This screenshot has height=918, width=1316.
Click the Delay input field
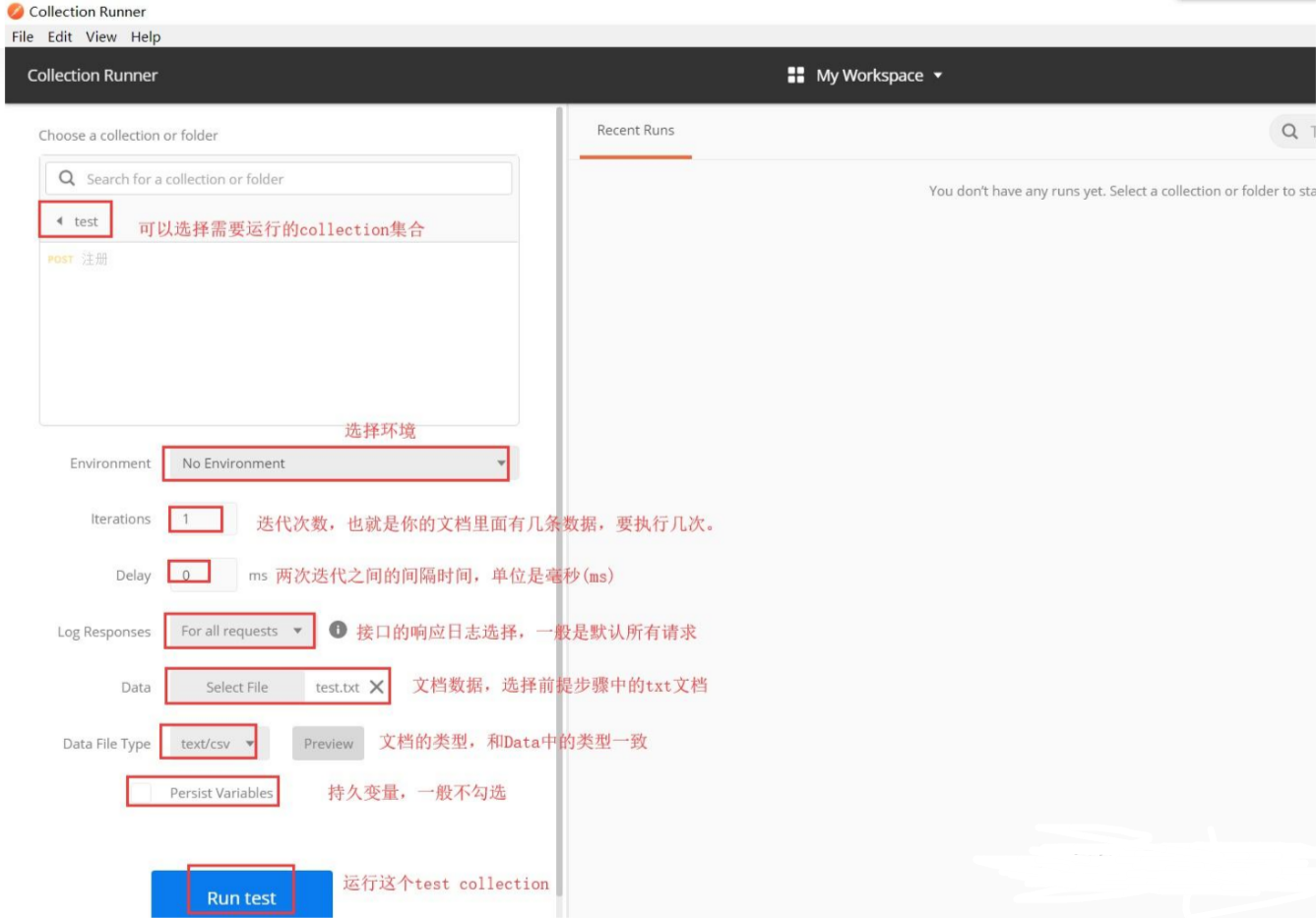(x=202, y=575)
